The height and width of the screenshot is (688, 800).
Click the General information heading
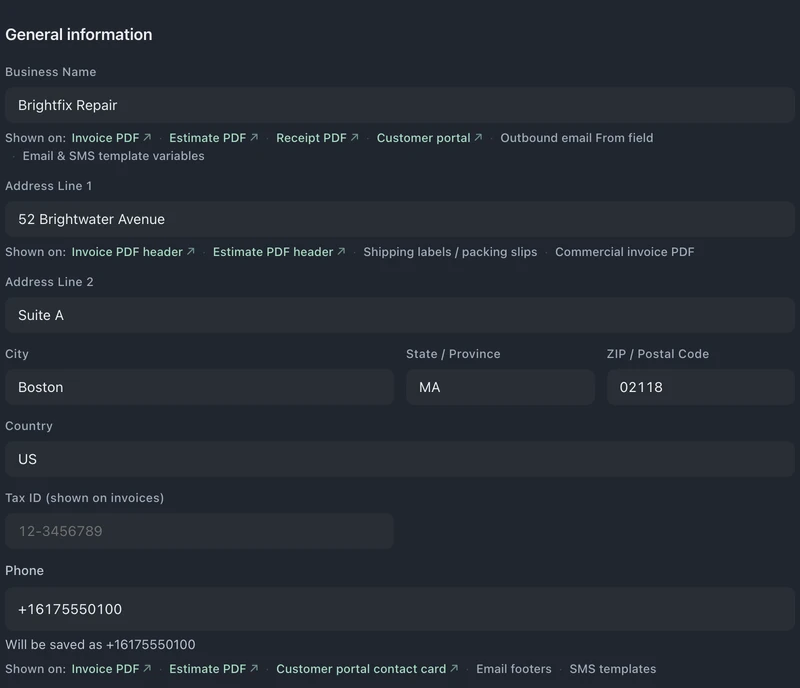click(79, 35)
